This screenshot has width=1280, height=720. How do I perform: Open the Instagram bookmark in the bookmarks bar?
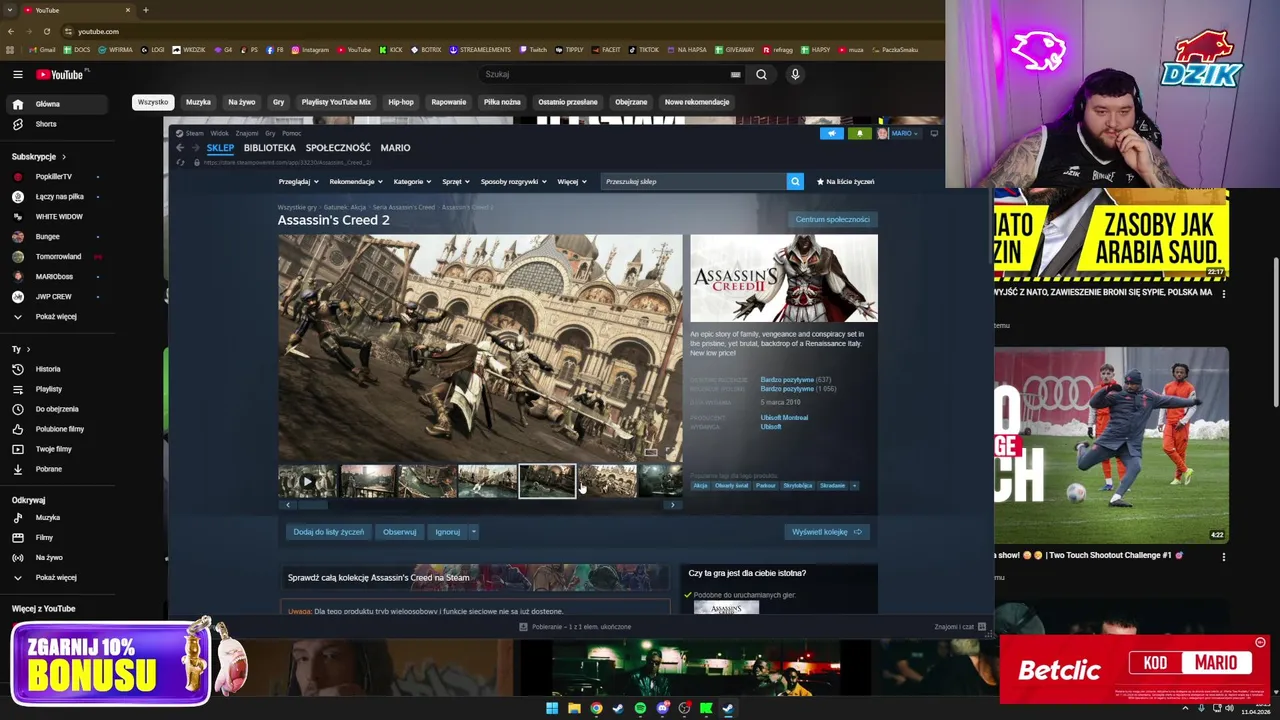pos(310,49)
